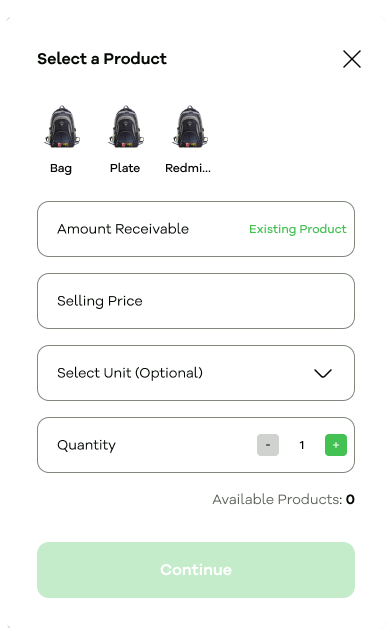The width and height of the screenshot is (391, 632).
Task: Close the Select a Product dialog
Action: (351, 59)
